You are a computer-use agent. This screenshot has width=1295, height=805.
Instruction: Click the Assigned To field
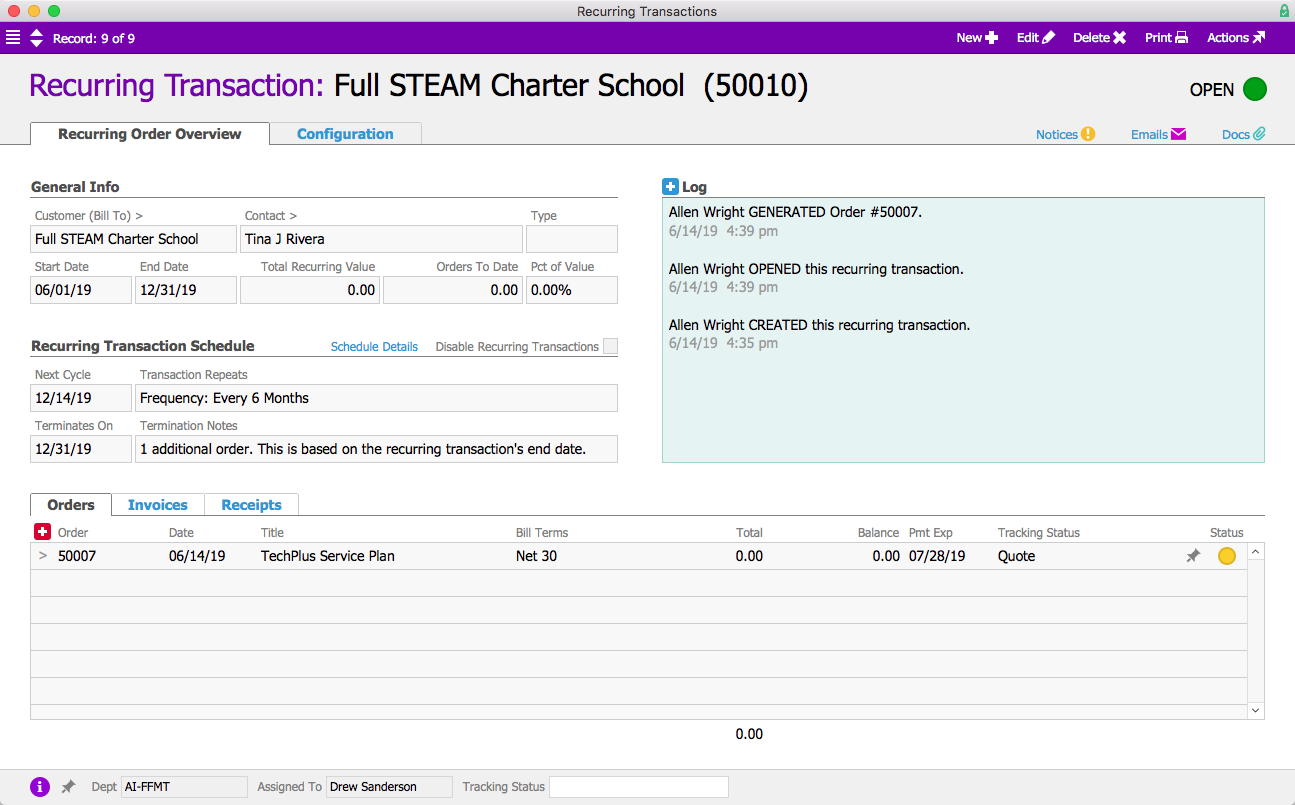[389, 787]
